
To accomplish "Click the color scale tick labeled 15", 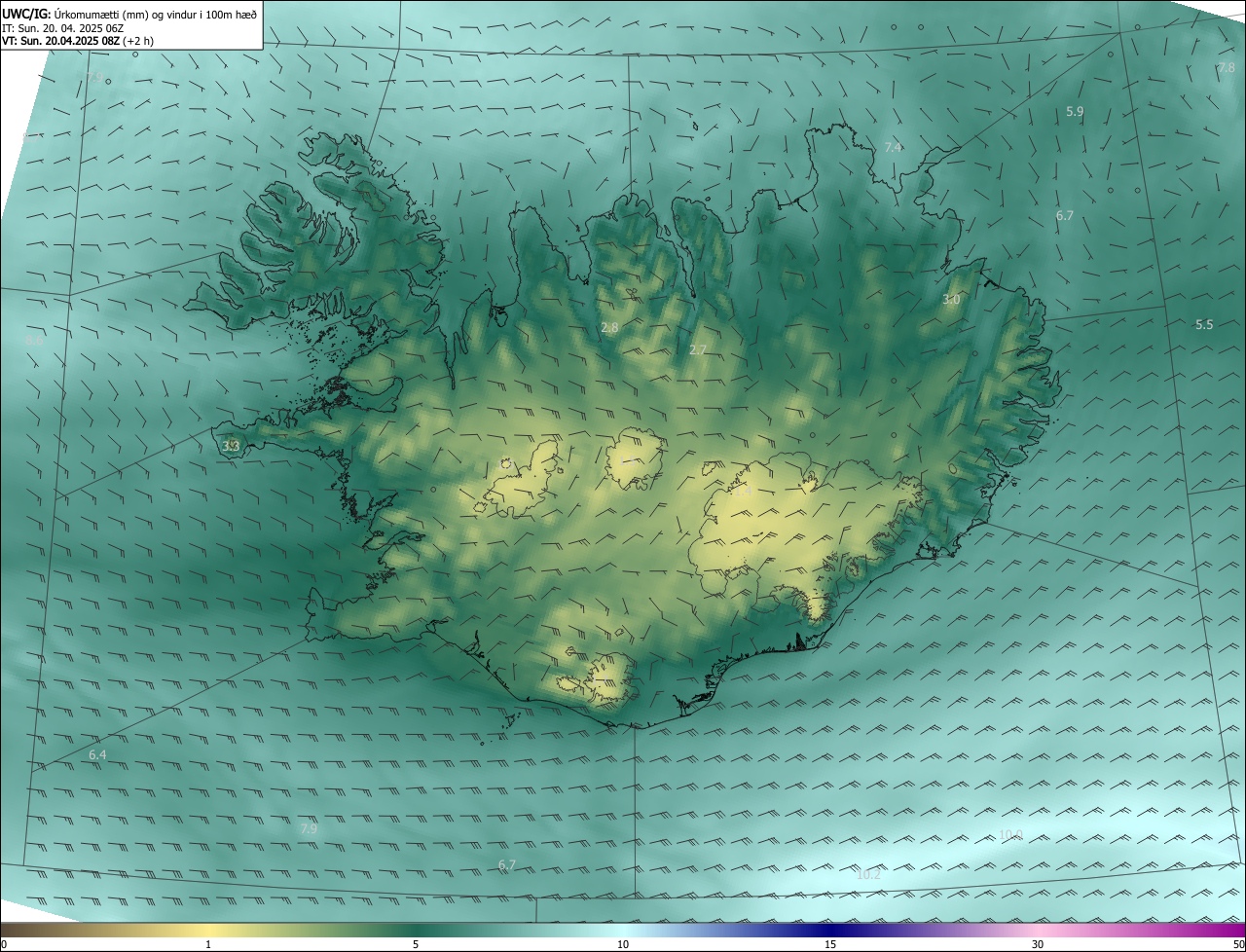I will click(830, 944).
